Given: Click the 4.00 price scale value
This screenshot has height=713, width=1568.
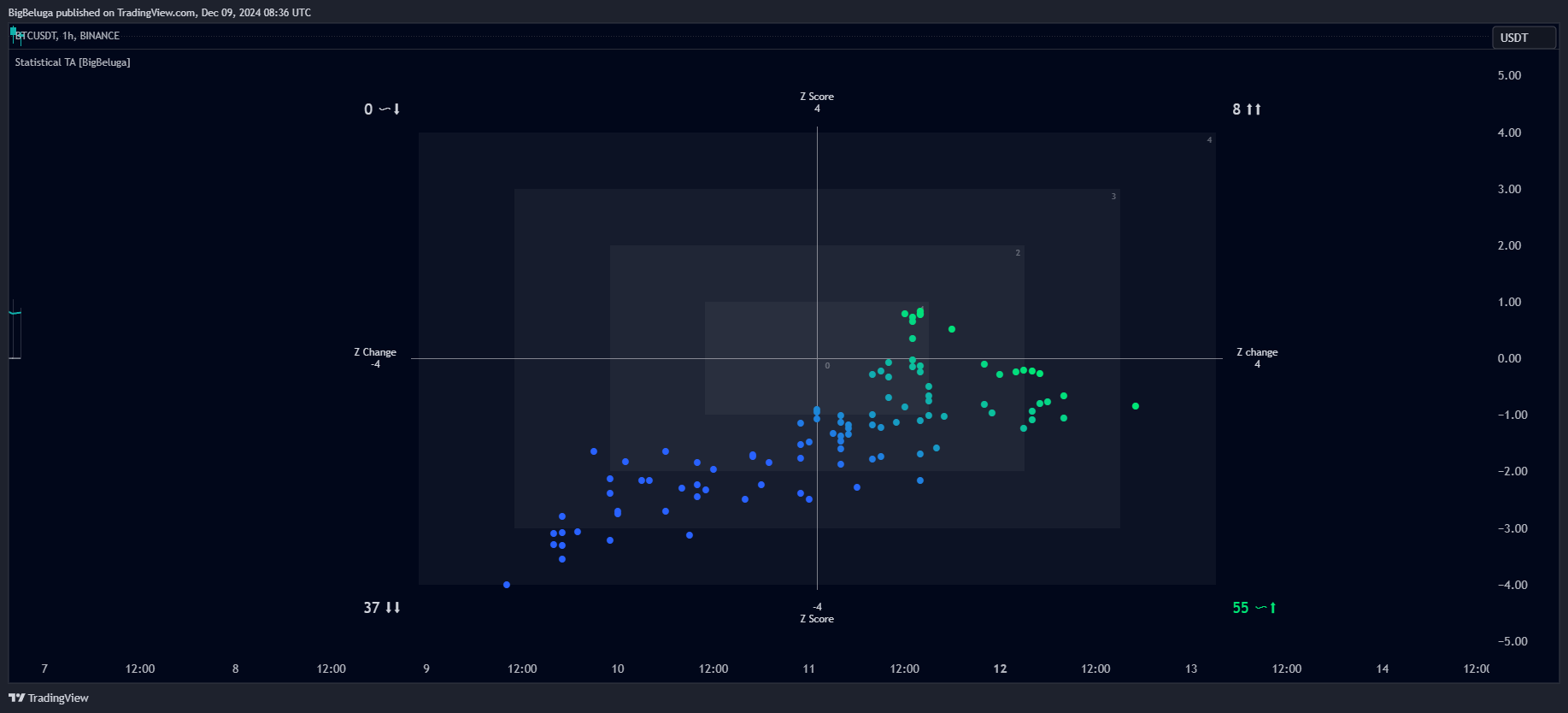Looking at the screenshot, I should tap(1509, 133).
